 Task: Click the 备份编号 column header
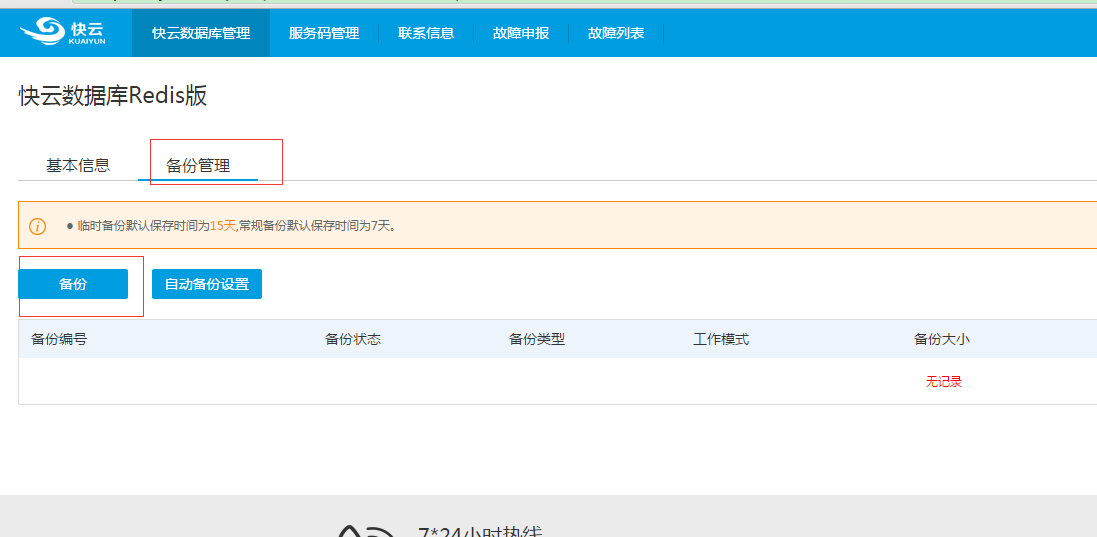[x=59, y=339]
